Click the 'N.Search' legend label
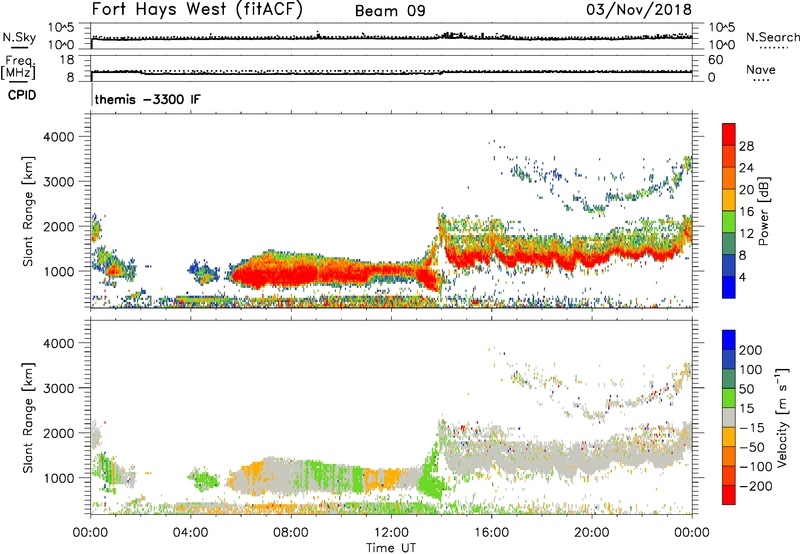 coord(772,37)
